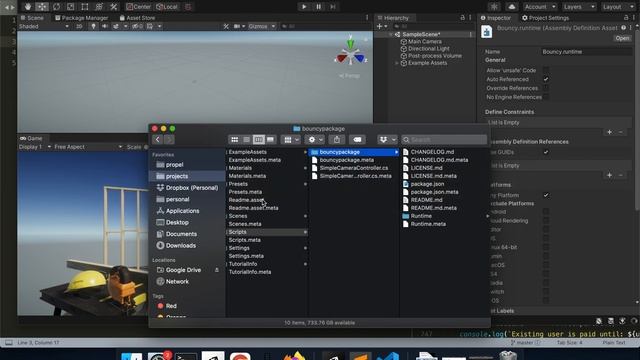This screenshot has height=360, width=640.
Task: Open the custom editor tools icon
Action: click(113, 7)
